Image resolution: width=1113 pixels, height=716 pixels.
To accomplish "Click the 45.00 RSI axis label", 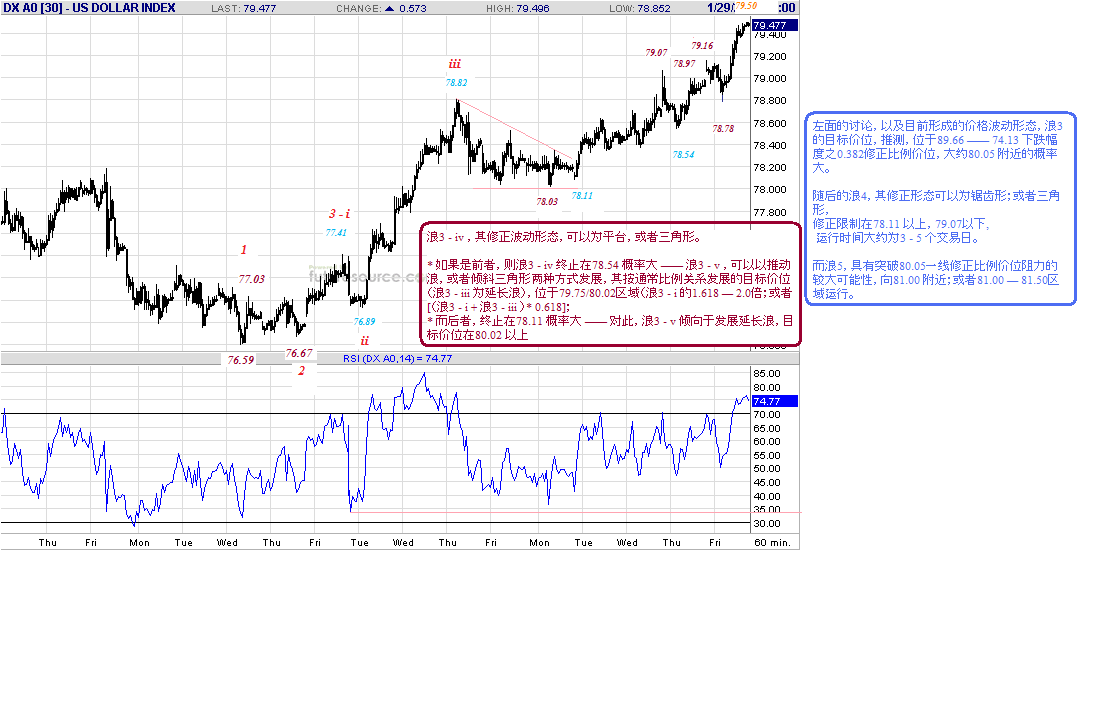I will (x=767, y=483).
